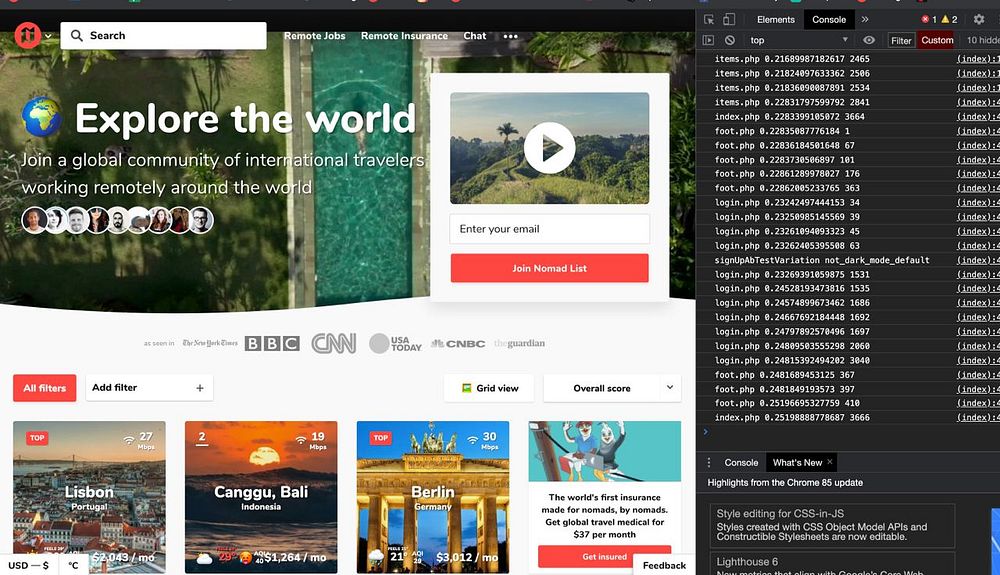
Task: Switch to the What's New tab
Action: click(x=797, y=462)
